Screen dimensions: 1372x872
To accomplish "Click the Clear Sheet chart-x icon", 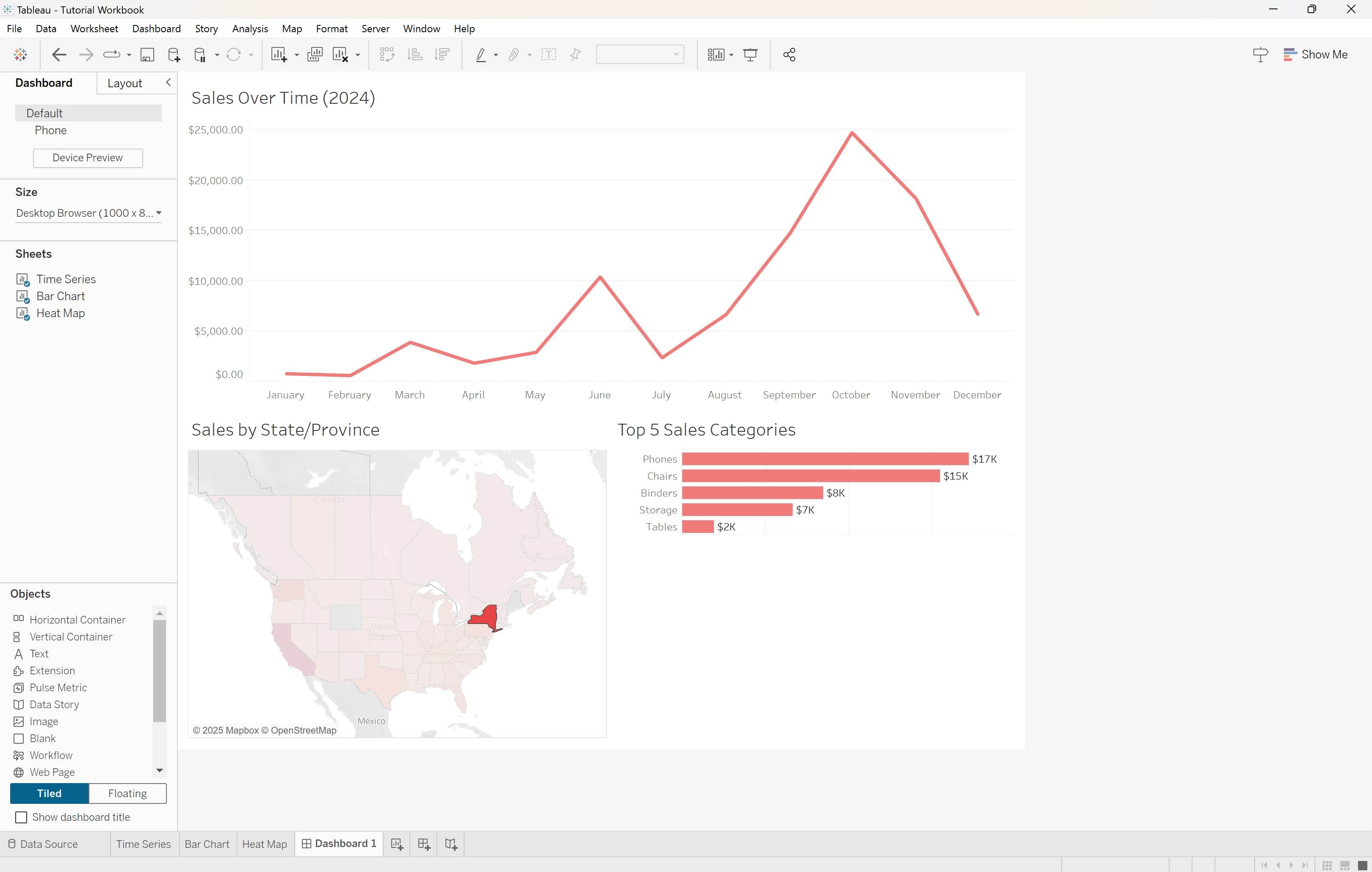I will pos(340,55).
